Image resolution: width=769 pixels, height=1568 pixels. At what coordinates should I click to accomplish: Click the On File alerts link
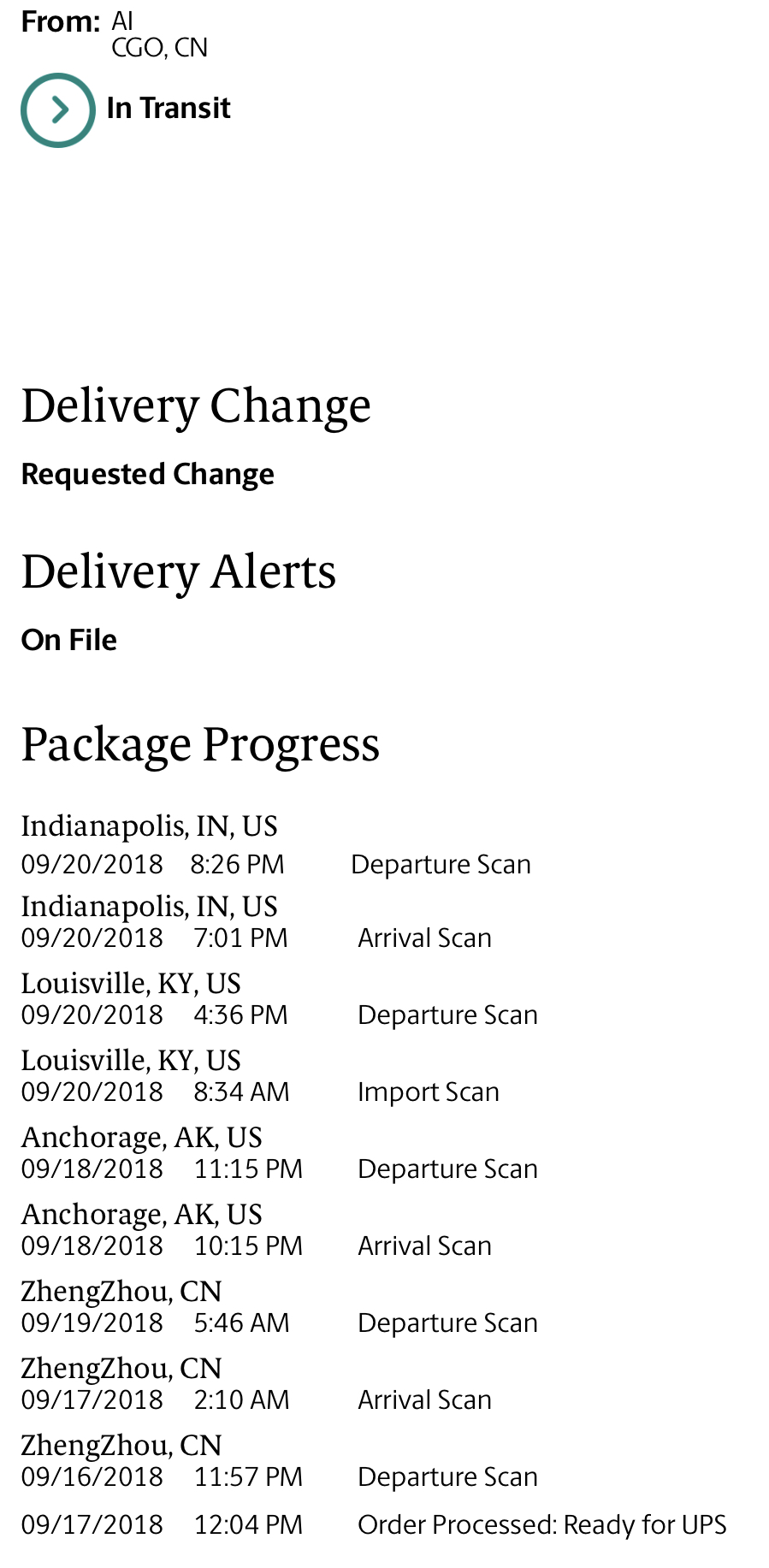click(69, 640)
